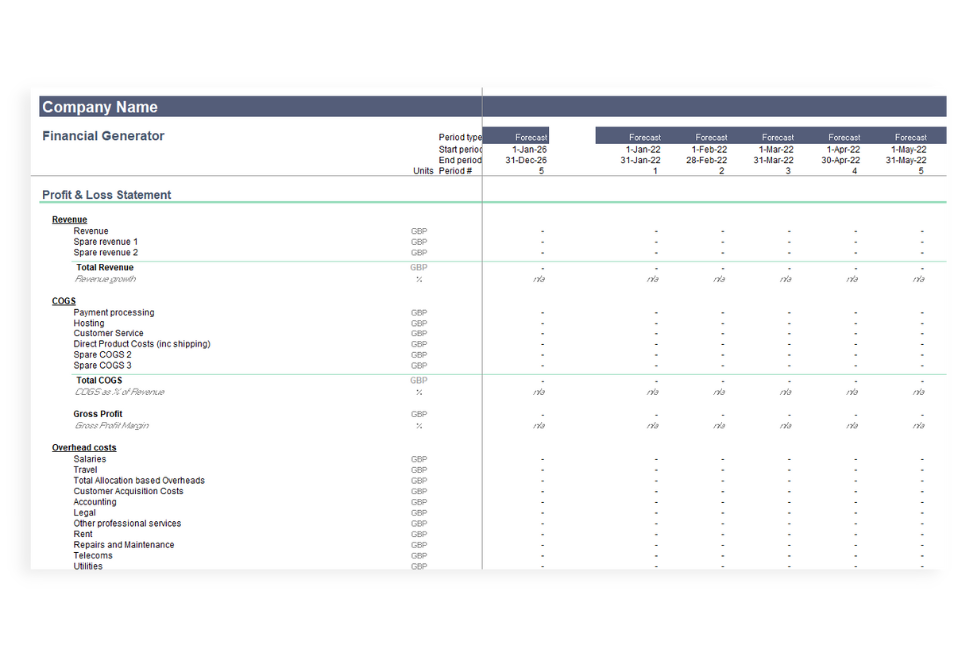Click the 1-Jan-26 start period cell

(529, 149)
